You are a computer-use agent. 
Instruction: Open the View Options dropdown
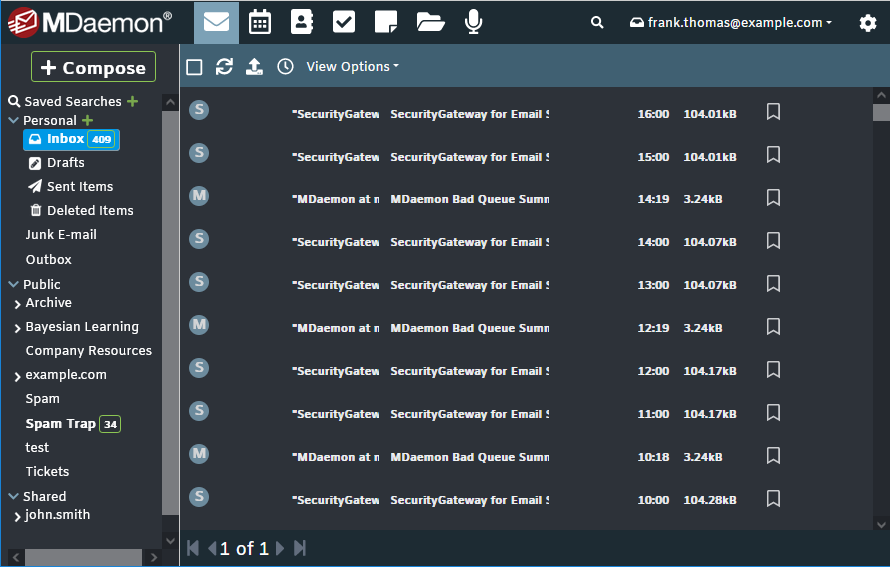pyautogui.click(x=352, y=66)
